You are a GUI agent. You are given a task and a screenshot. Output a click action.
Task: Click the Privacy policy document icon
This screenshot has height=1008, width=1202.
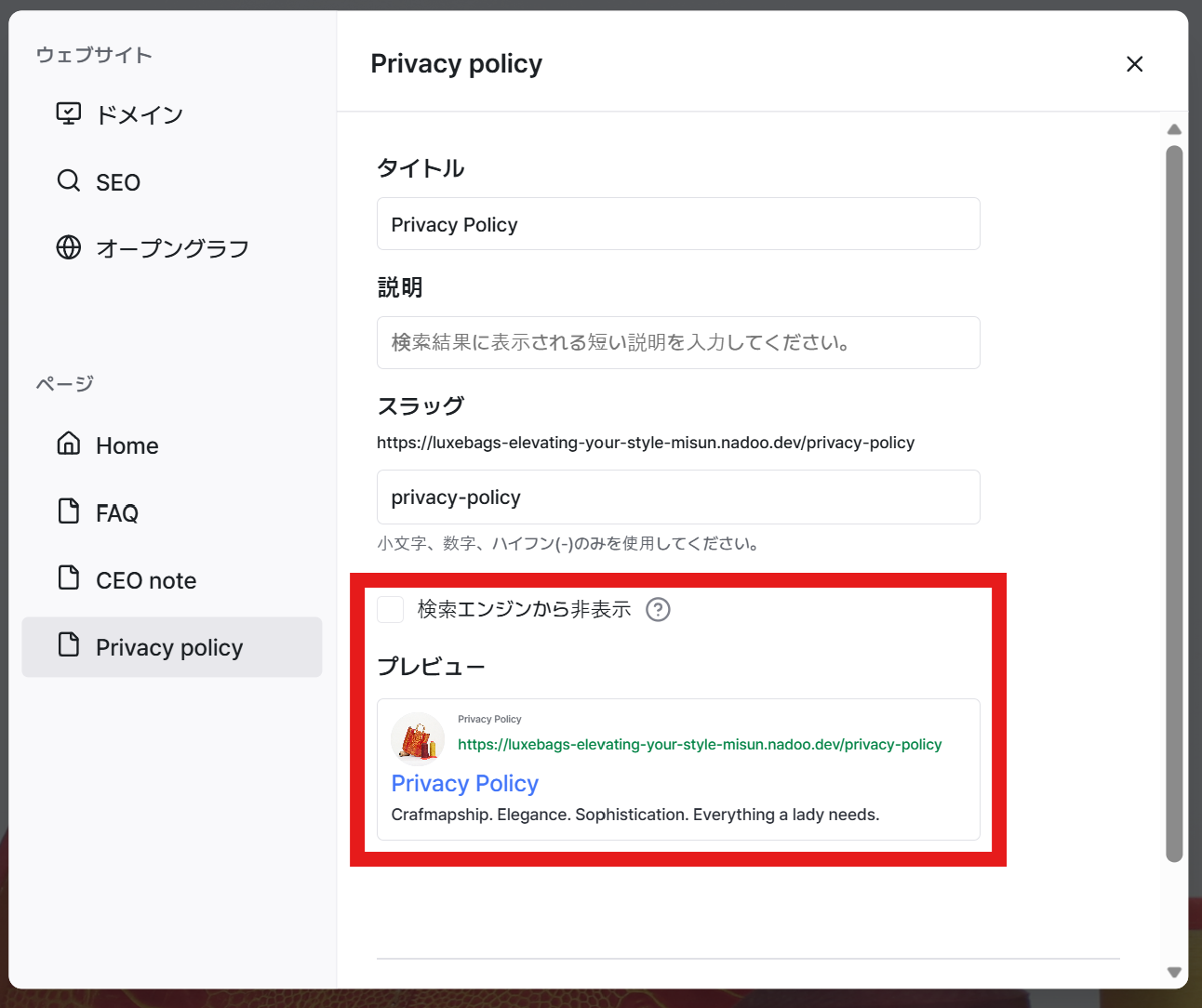69,644
